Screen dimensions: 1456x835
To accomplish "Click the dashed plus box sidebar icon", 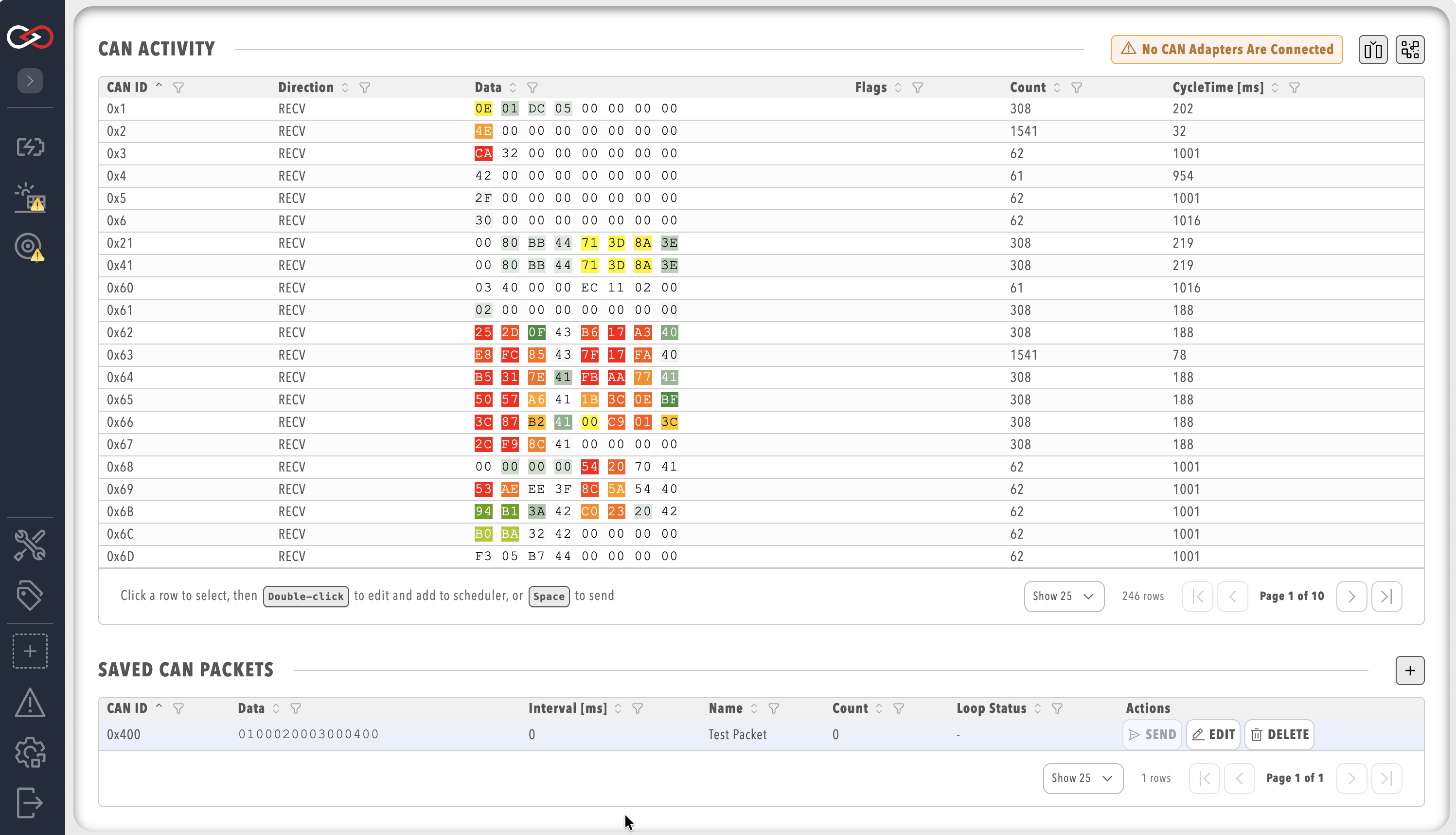I will click(30, 651).
